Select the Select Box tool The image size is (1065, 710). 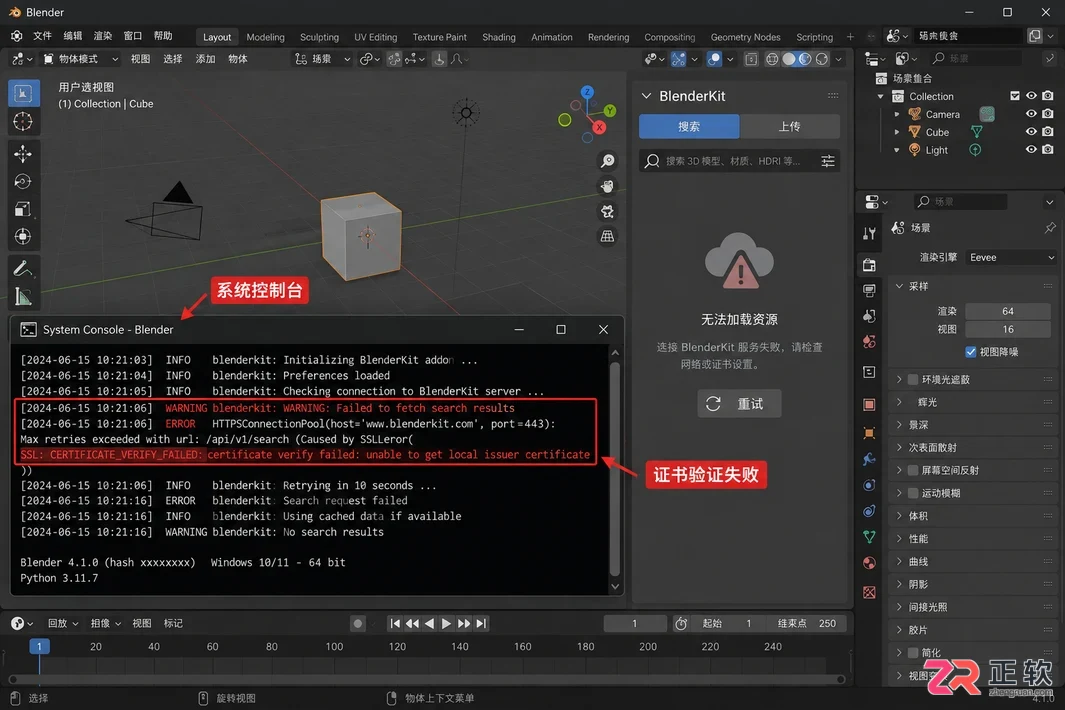(x=23, y=93)
